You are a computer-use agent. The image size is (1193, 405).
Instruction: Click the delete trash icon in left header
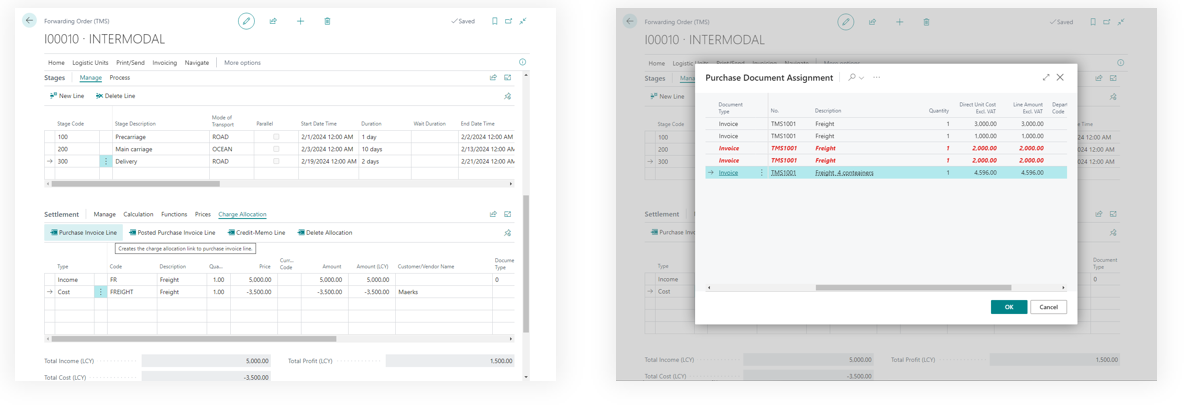[x=327, y=21]
